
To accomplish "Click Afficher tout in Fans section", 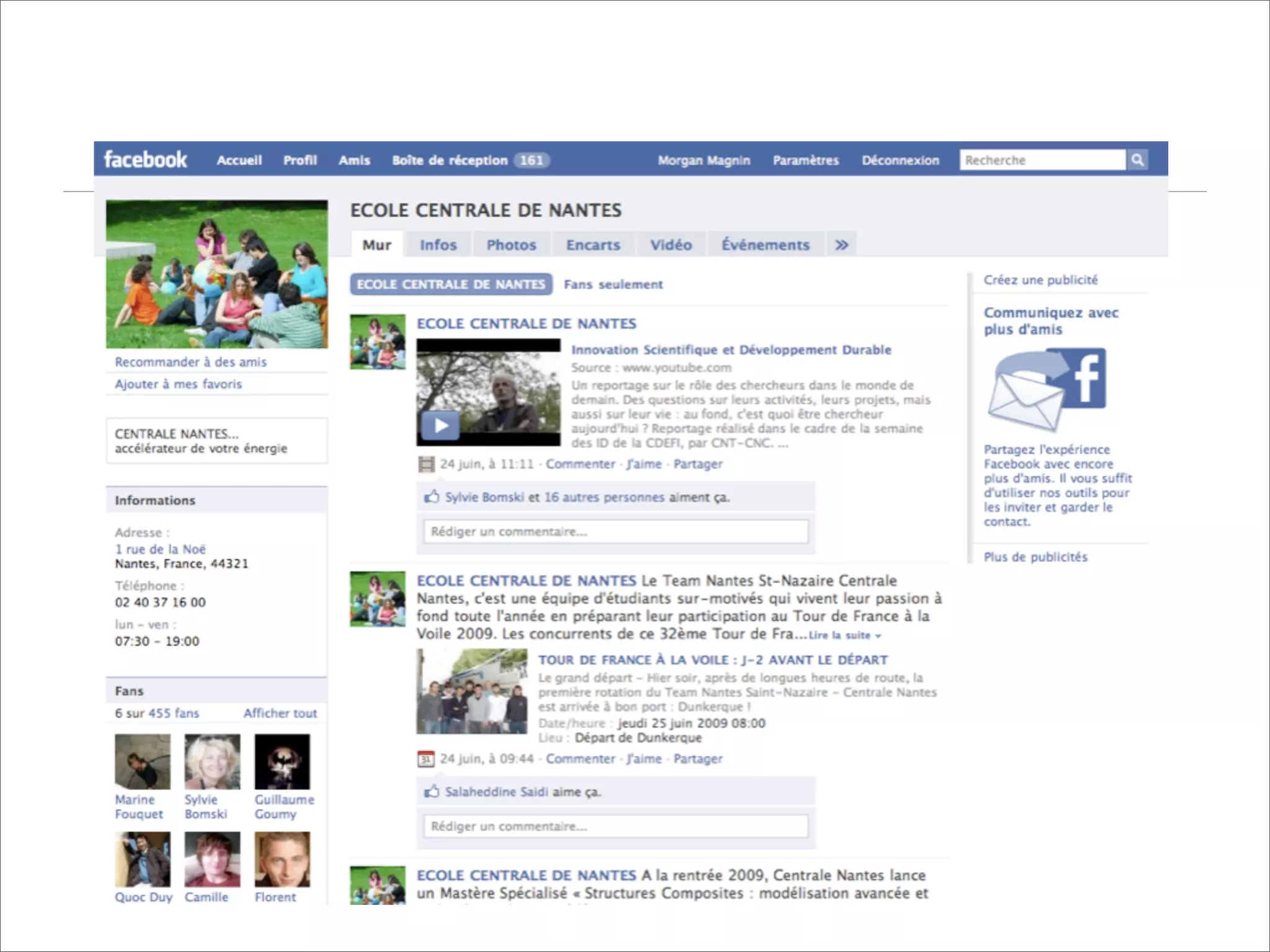I will click(280, 713).
